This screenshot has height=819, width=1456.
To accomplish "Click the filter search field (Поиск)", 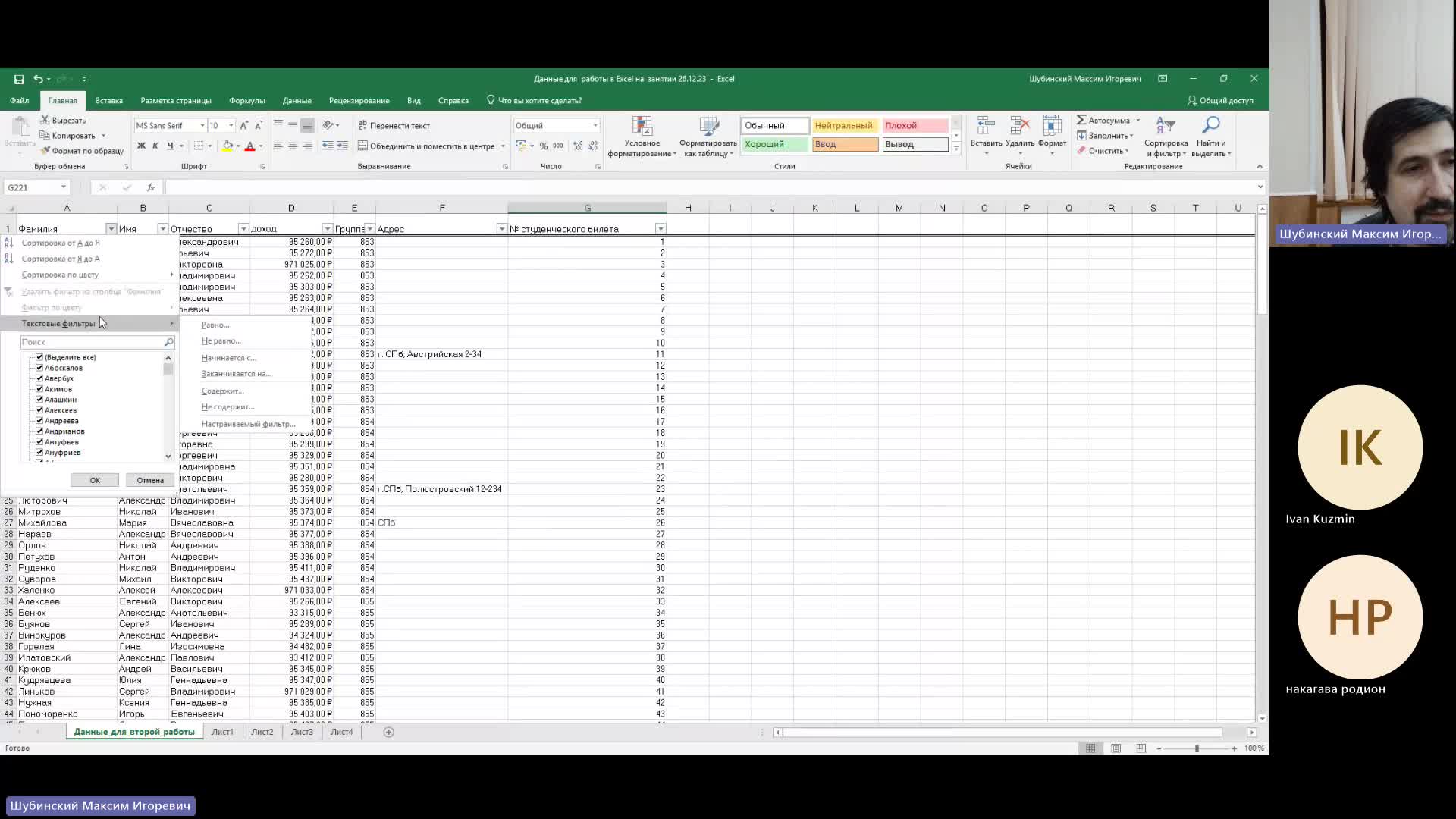I will (x=92, y=342).
